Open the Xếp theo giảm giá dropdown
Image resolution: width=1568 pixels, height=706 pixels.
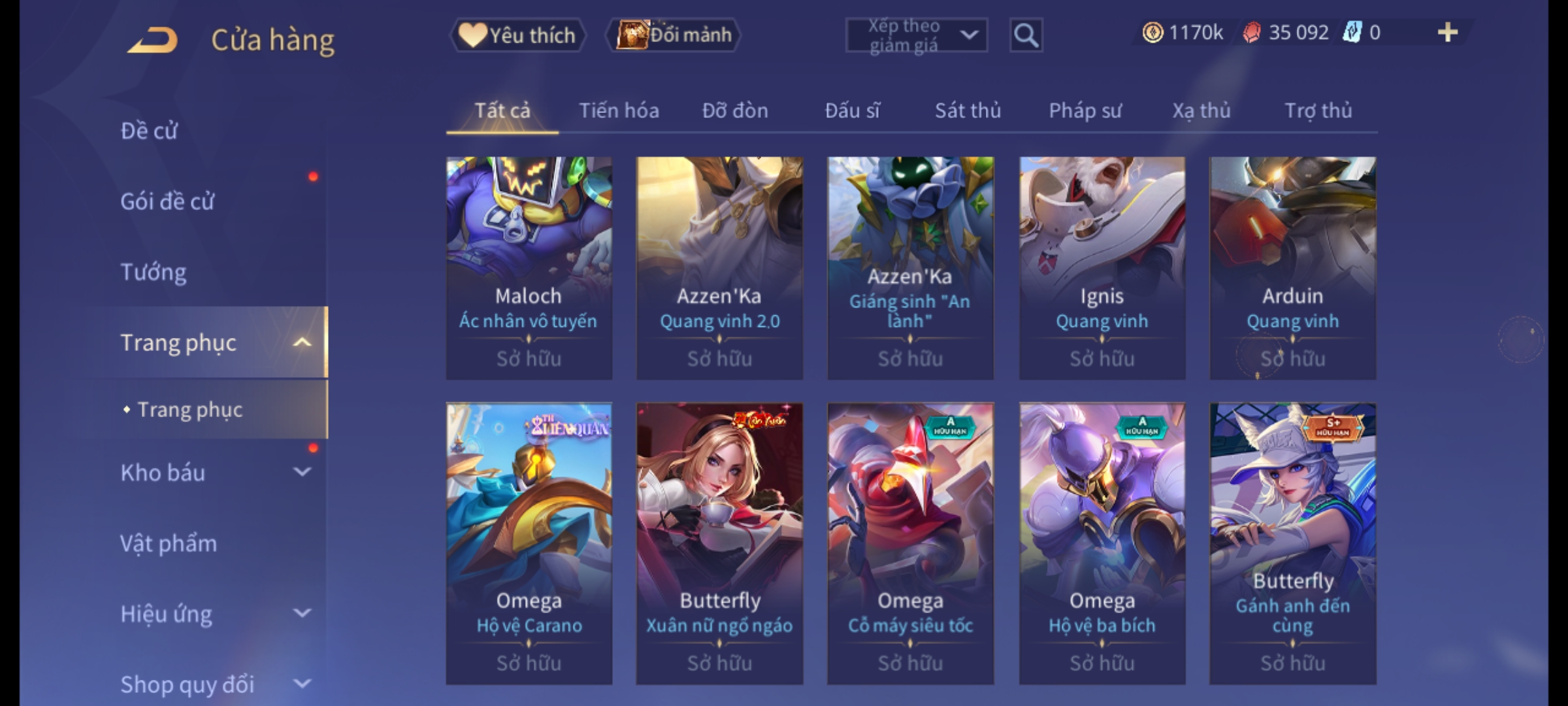(x=917, y=35)
